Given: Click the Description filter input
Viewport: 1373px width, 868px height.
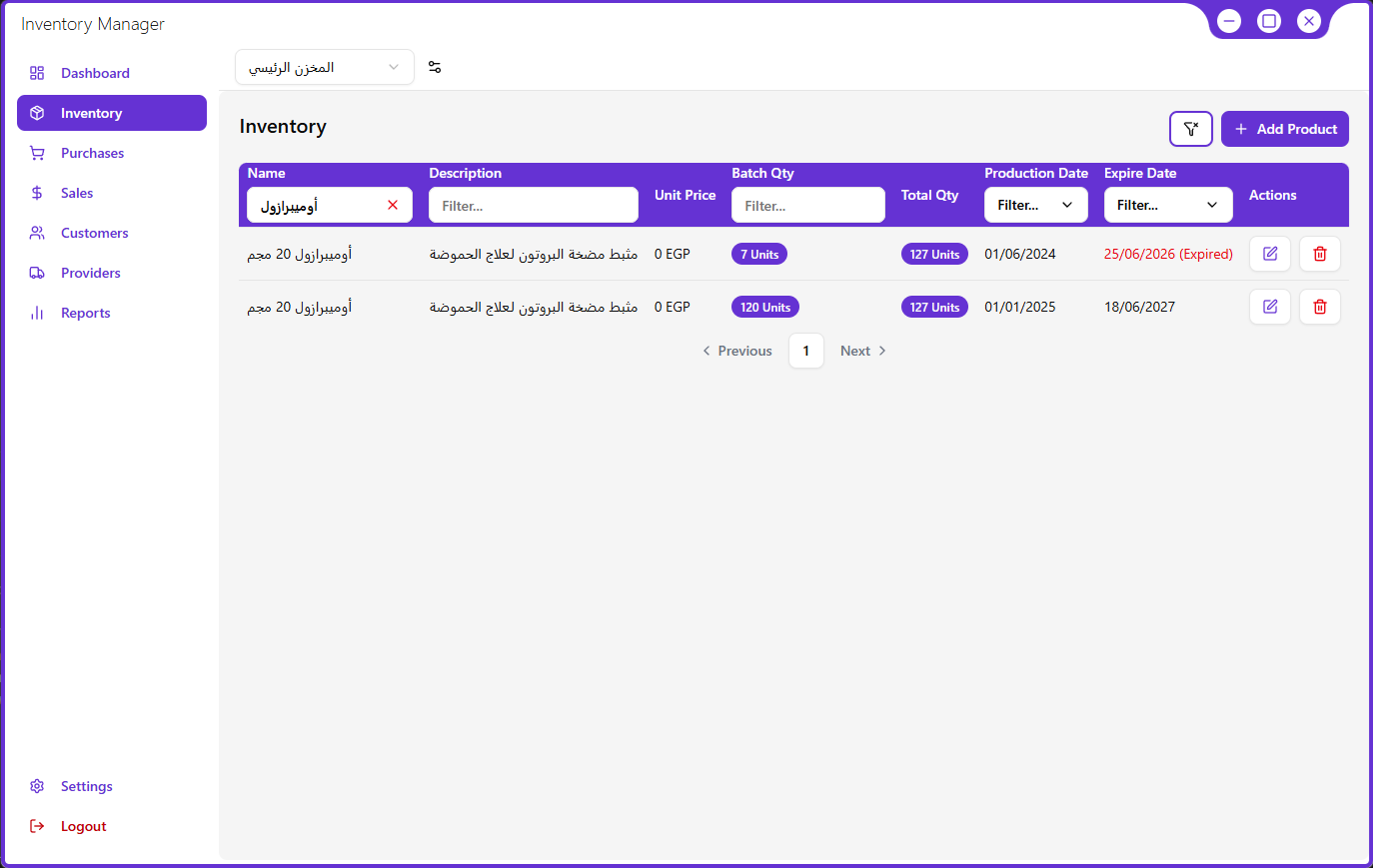Looking at the screenshot, I should 534,205.
